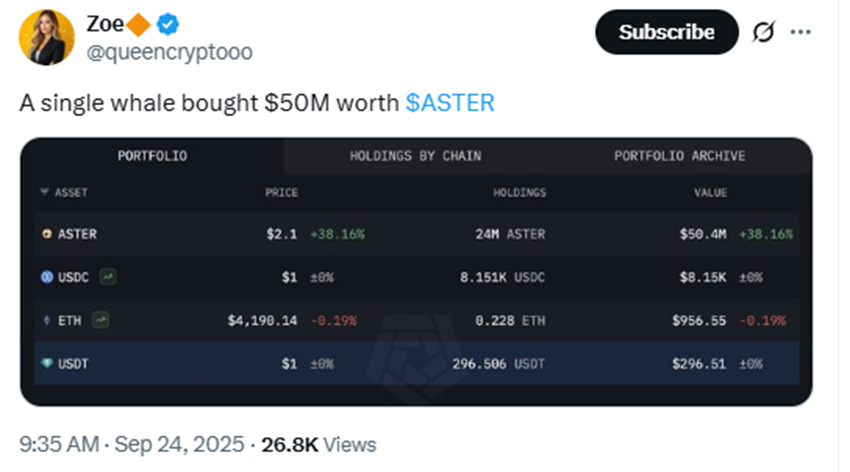
Task: Switch to the Portfolio tab
Action: tap(152, 156)
